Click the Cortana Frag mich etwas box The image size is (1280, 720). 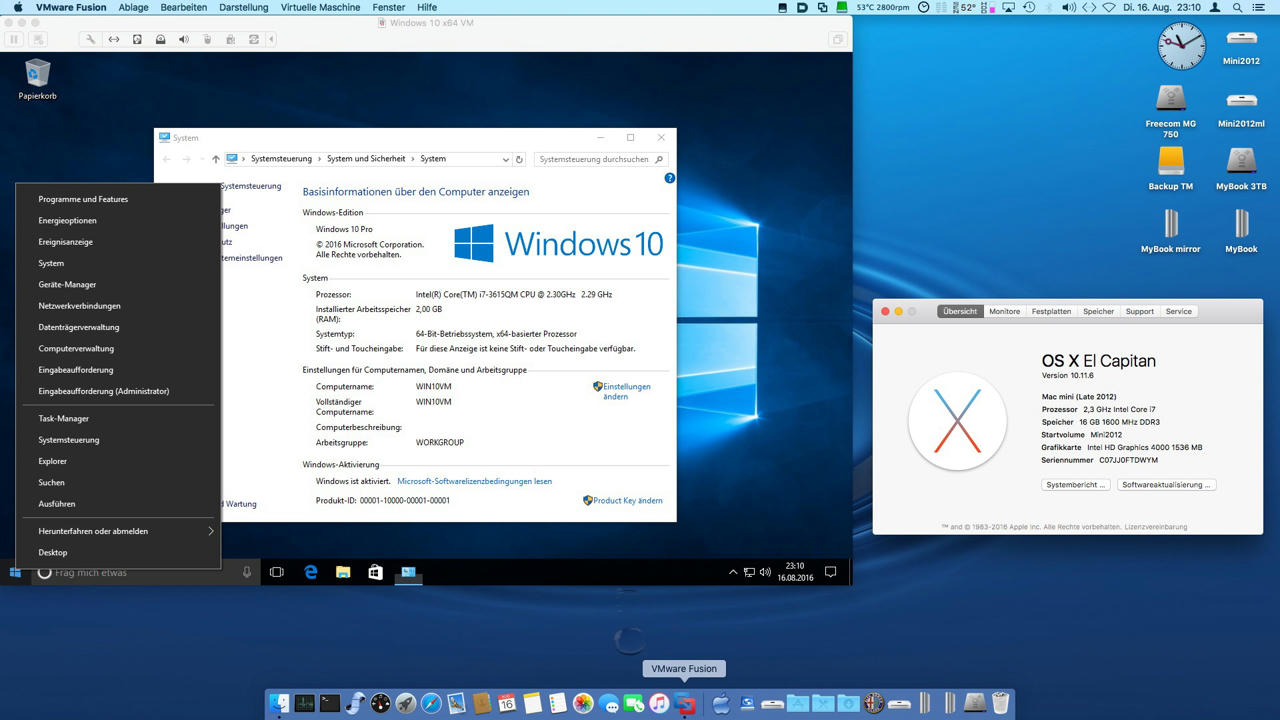point(145,572)
